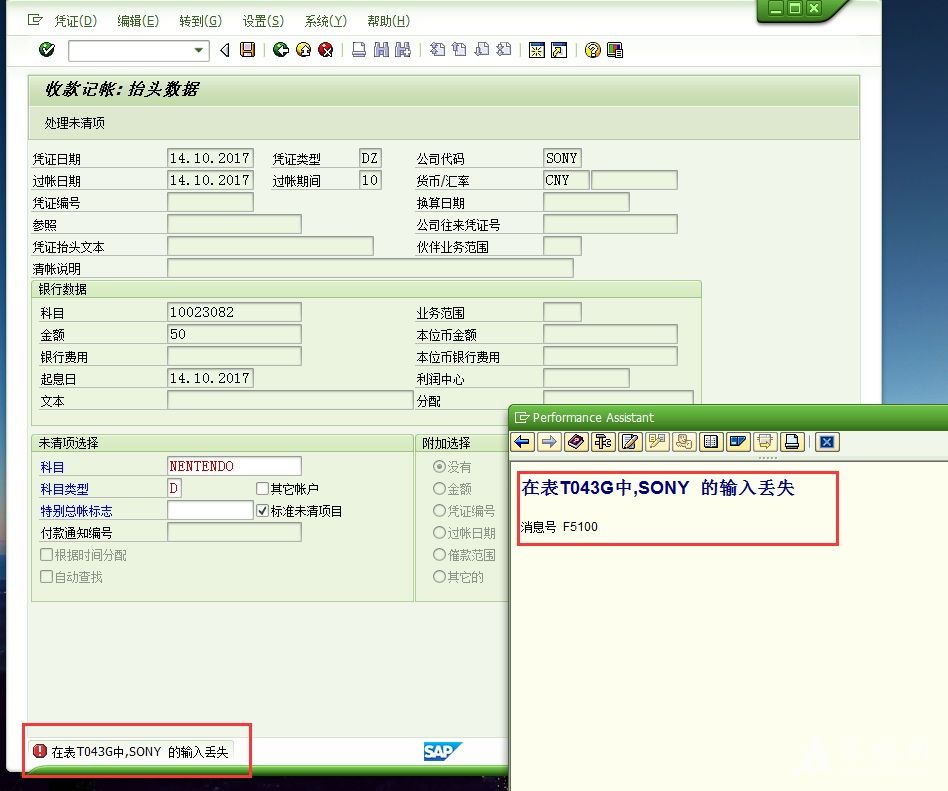The height and width of the screenshot is (791, 948).
Task: Click the bank 科目 field 10023082
Action: [234, 312]
